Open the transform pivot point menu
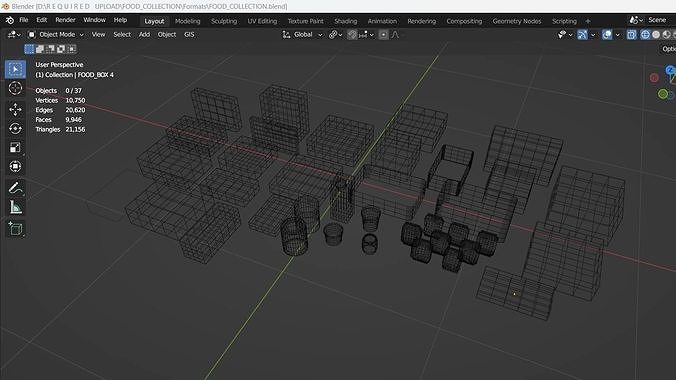 [x=335, y=35]
